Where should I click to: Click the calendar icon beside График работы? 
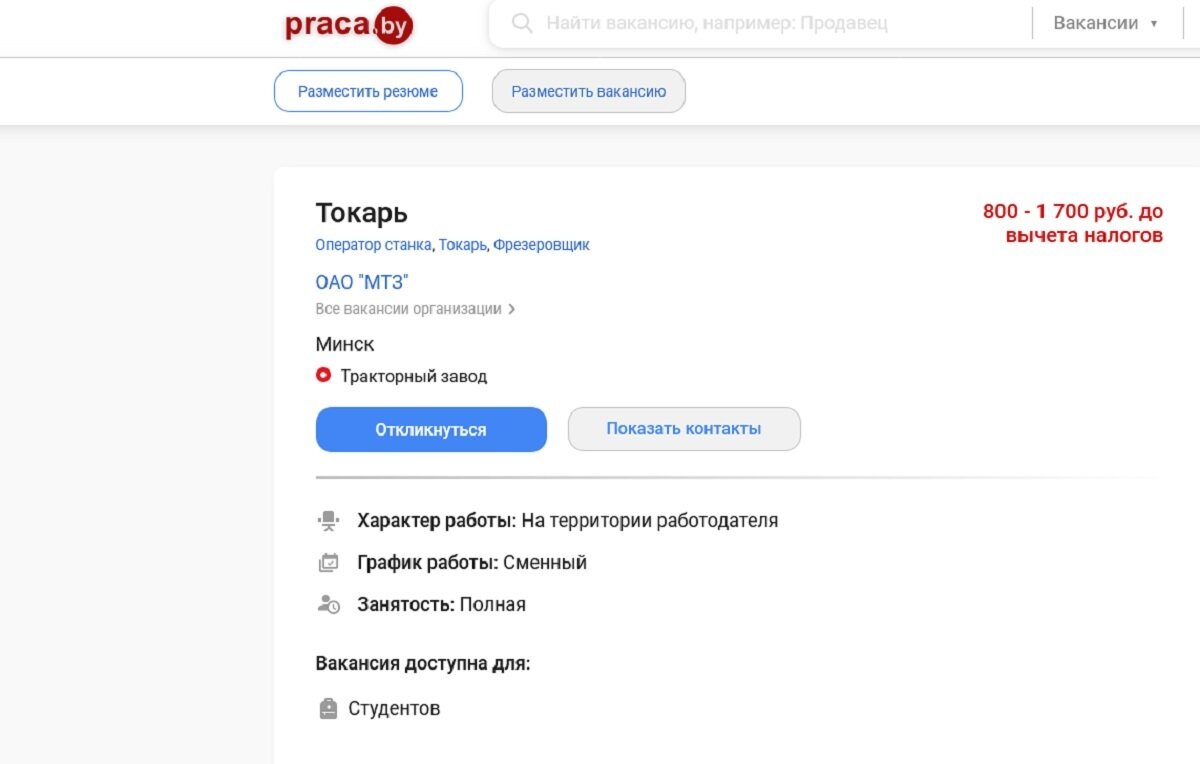[x=328, y=562]
